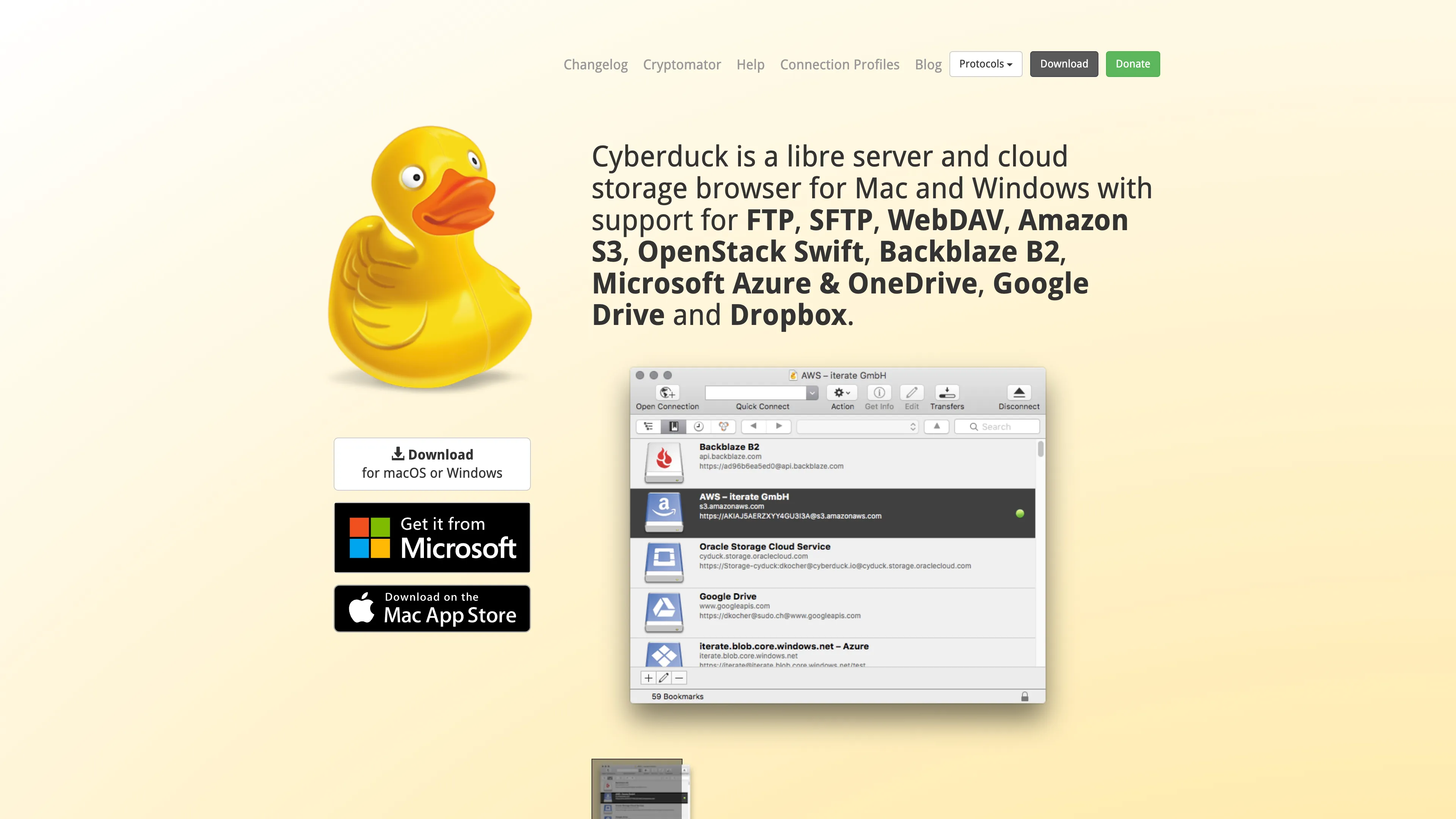Show the Bonjour view icon
Viewport: 1456px width, 819px height.
[723, 426]
